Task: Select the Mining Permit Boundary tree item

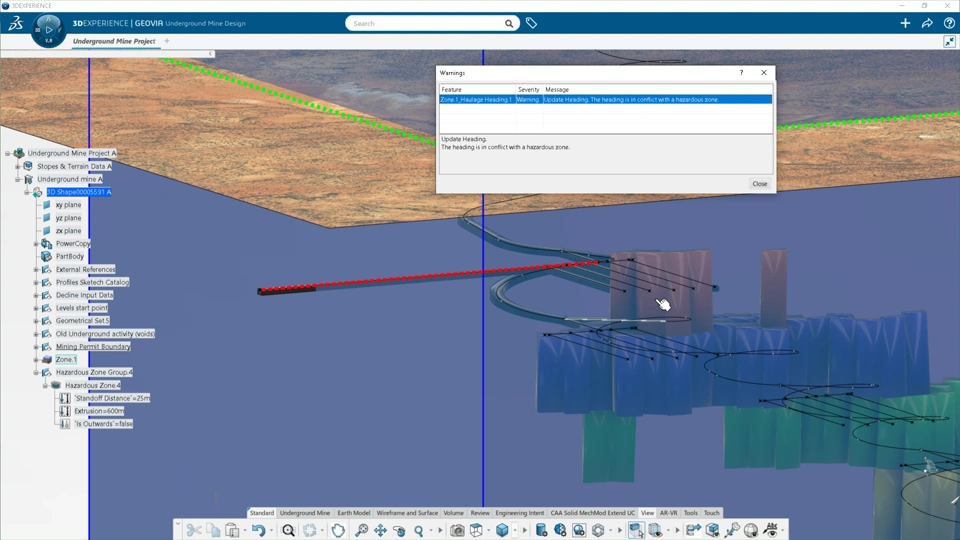Action: (x=93, y=347)
